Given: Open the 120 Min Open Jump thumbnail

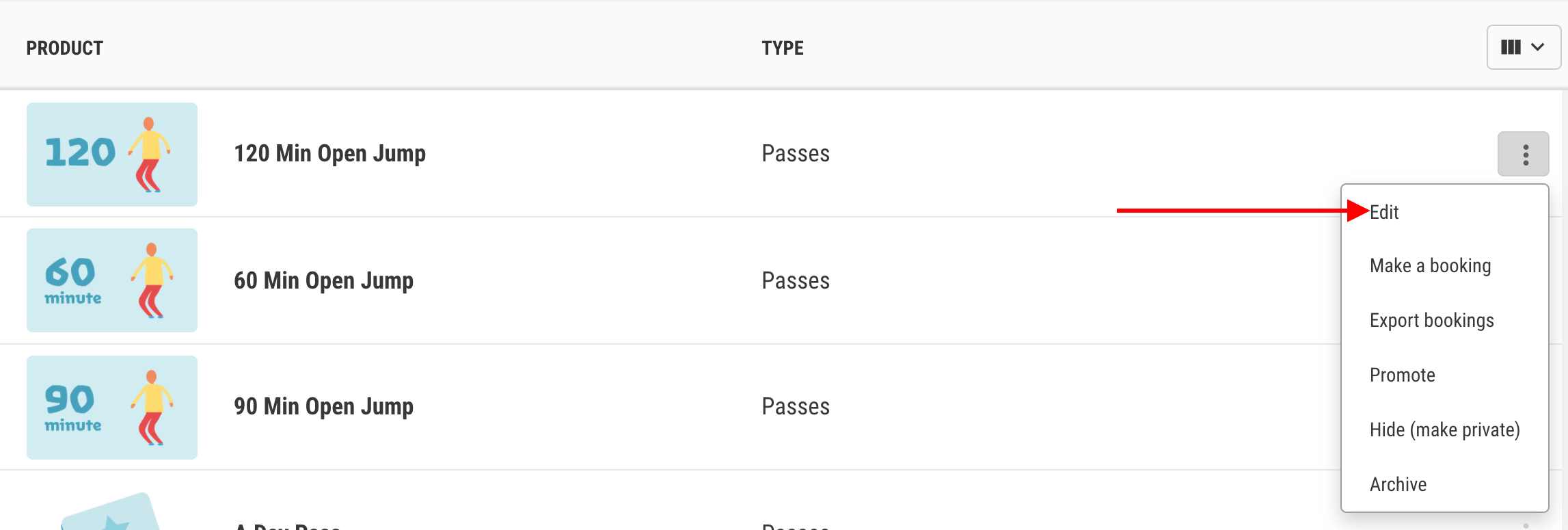Looking at the screenshot, I should [112, 155].
